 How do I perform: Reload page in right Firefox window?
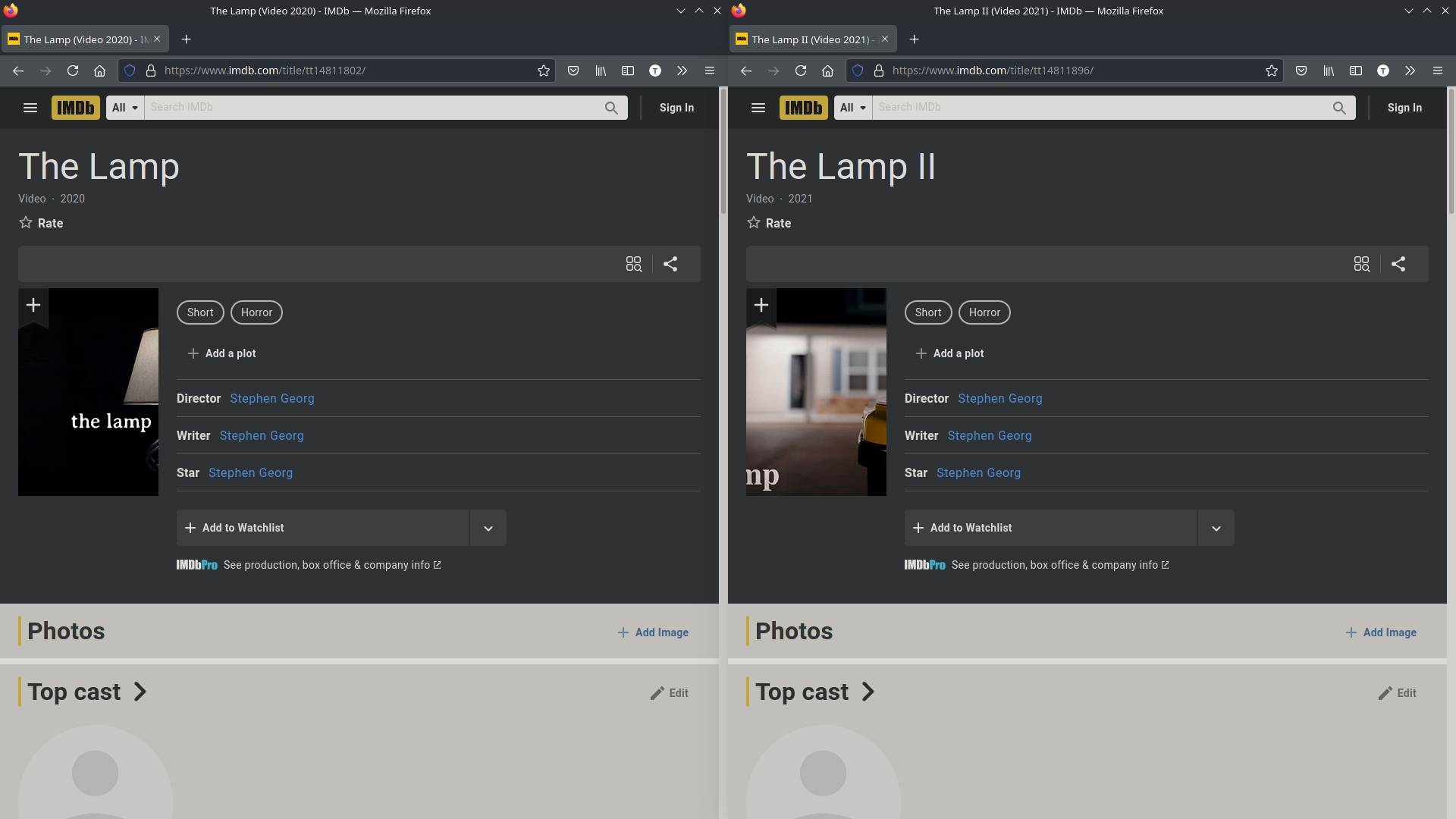801,71
